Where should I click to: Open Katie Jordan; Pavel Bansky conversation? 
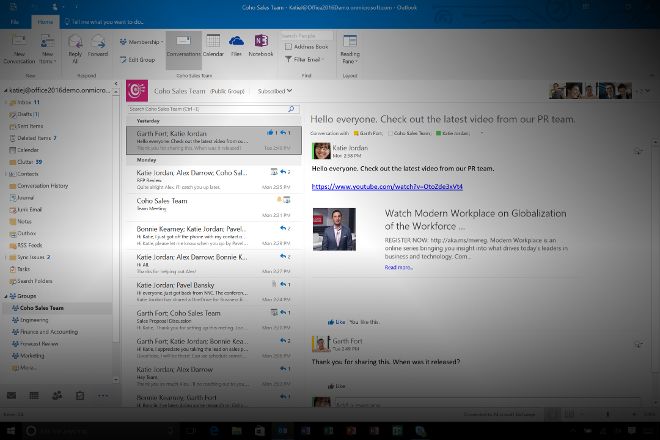click(214, 292)
